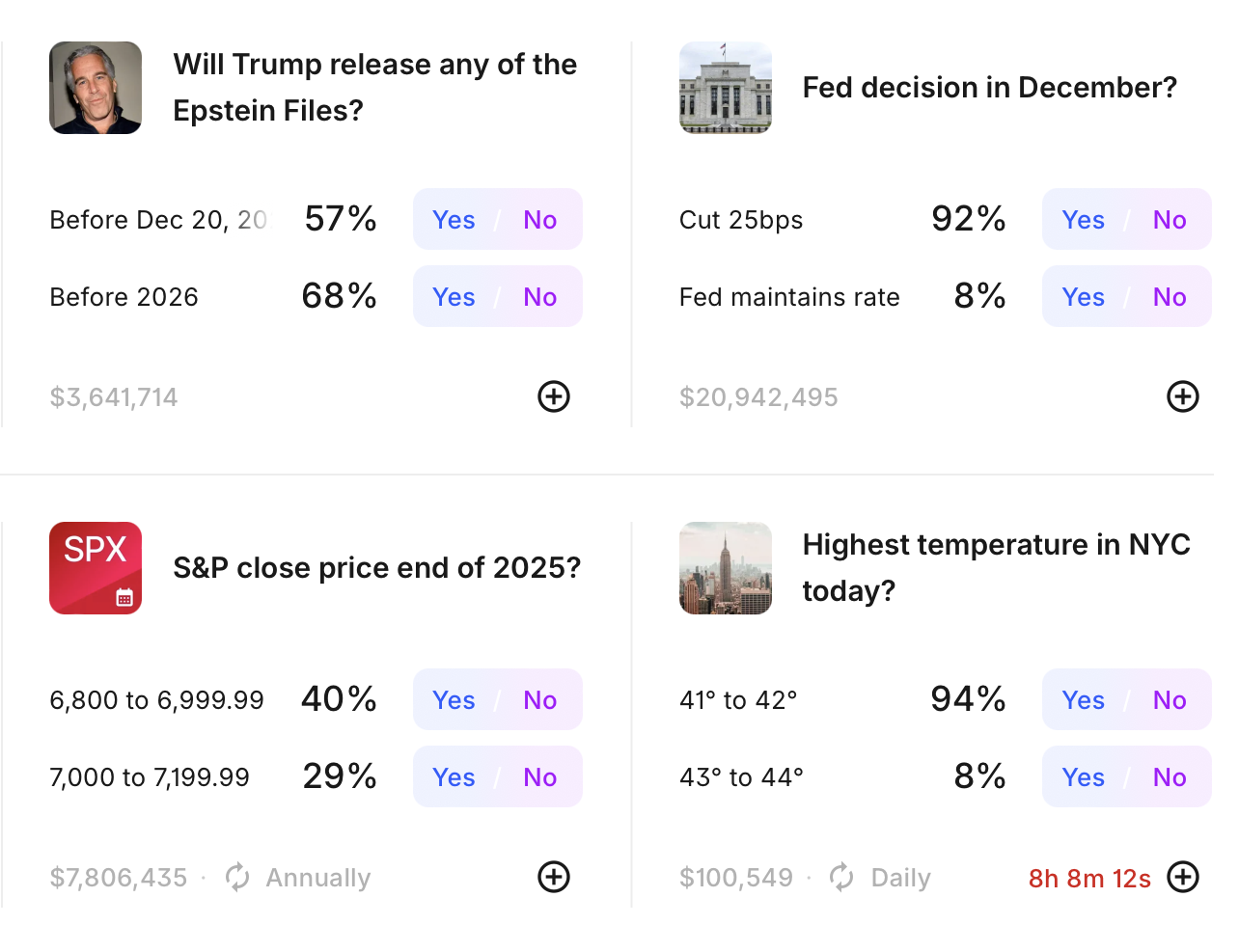This screenshot has width=1239, height=952.
Task: Click the outcome row 'Before 2026'
Action: click(x=124, y=296)
